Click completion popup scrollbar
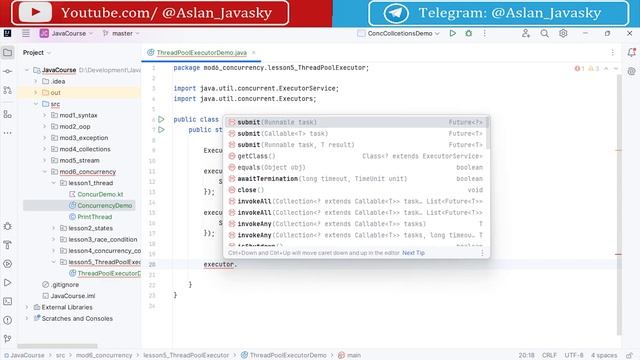 (488, 133)
